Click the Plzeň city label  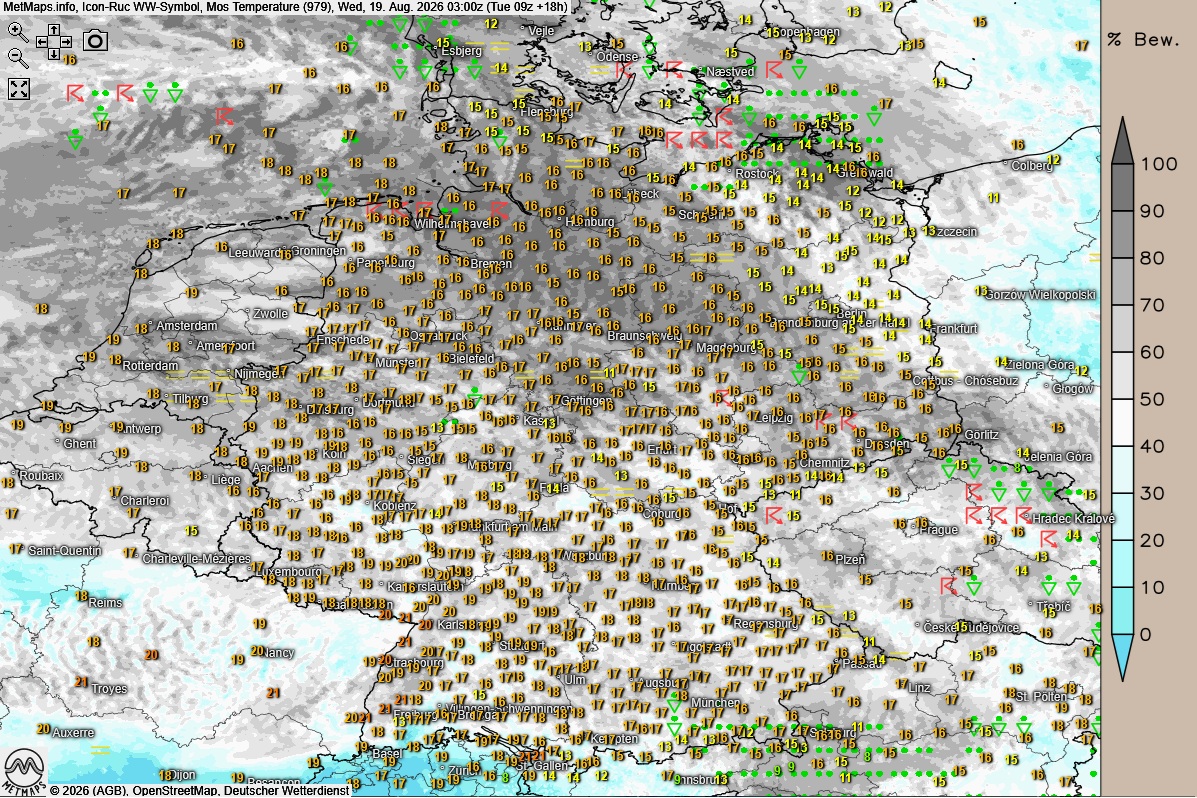[x=850, y=560]
